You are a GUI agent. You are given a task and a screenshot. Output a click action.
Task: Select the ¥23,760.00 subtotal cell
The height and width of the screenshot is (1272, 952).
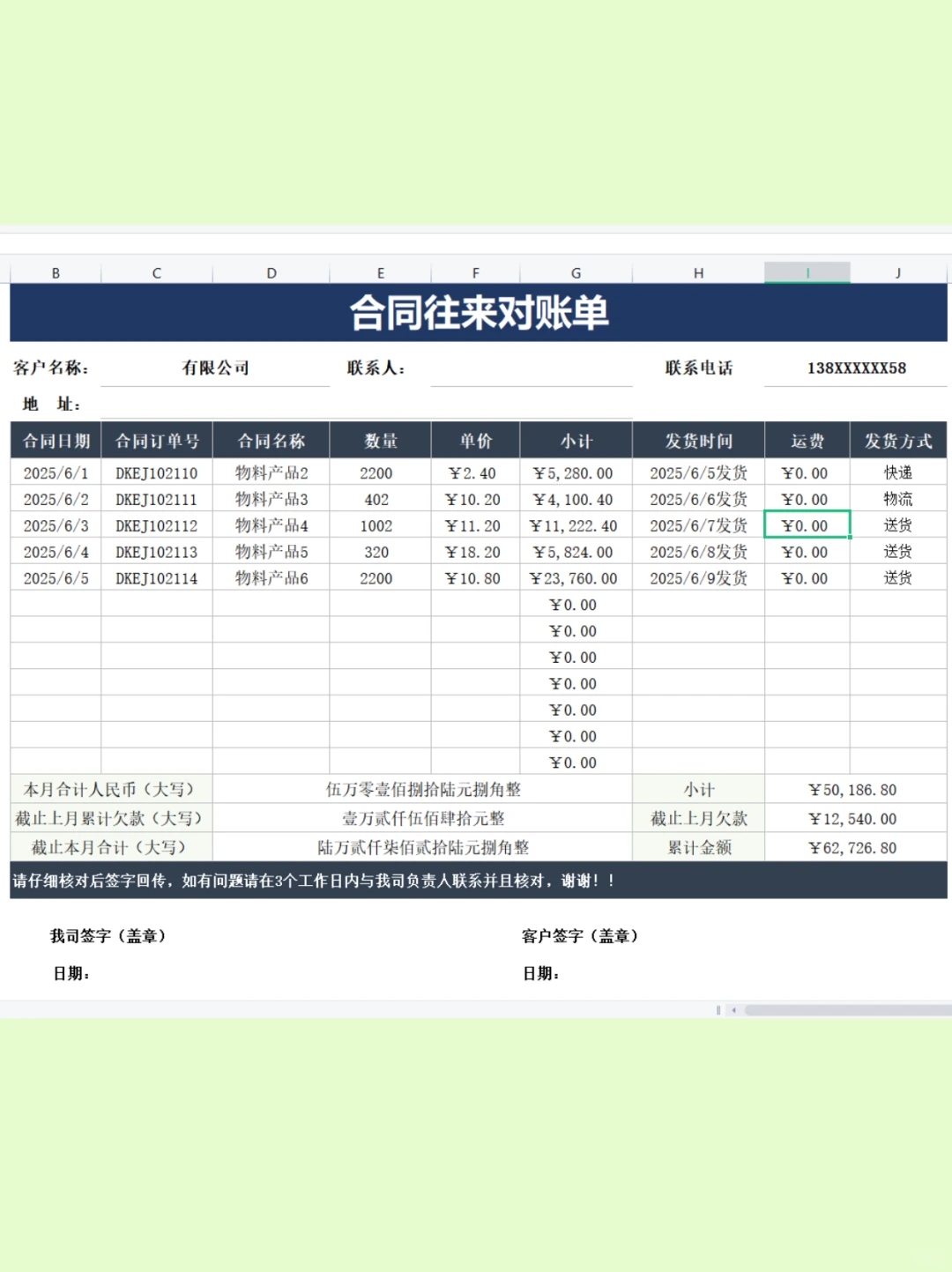(575, 578)
